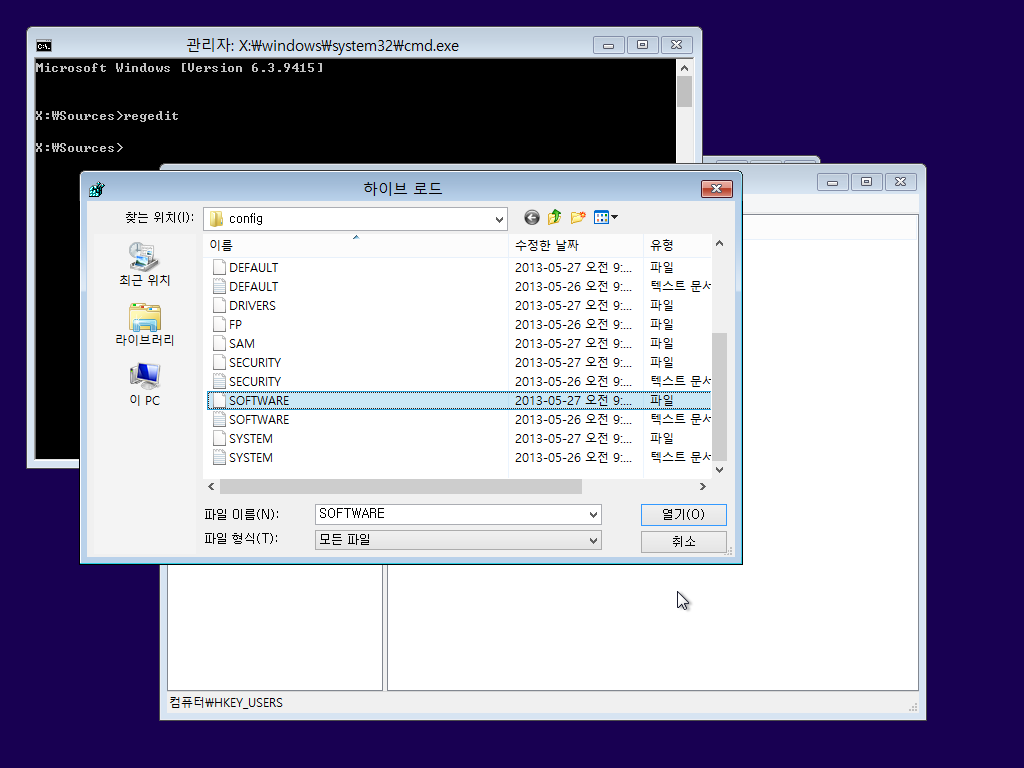Click the SOFTWARE row date 2013-05-27

[x=573, y=400]
